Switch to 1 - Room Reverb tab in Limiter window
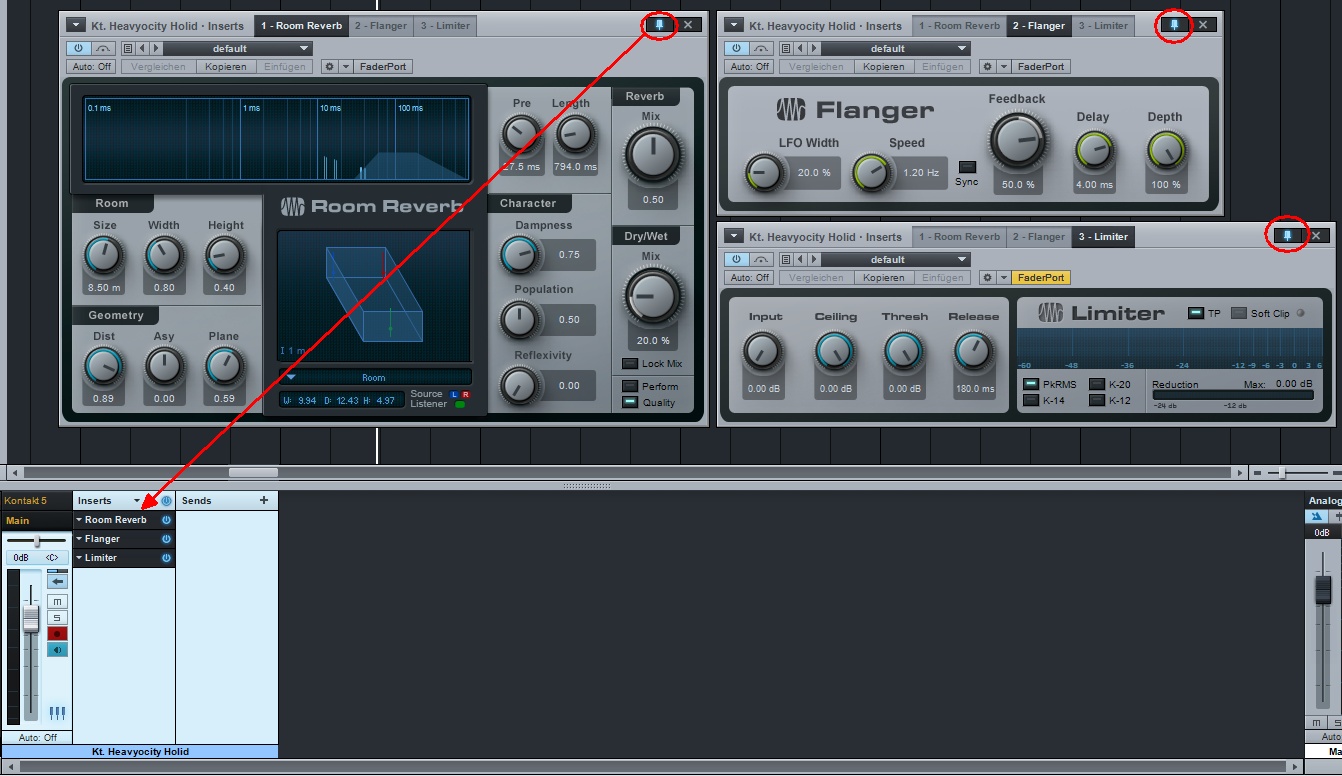Screen dimensions: 1342x776 [x=959, y=236]
